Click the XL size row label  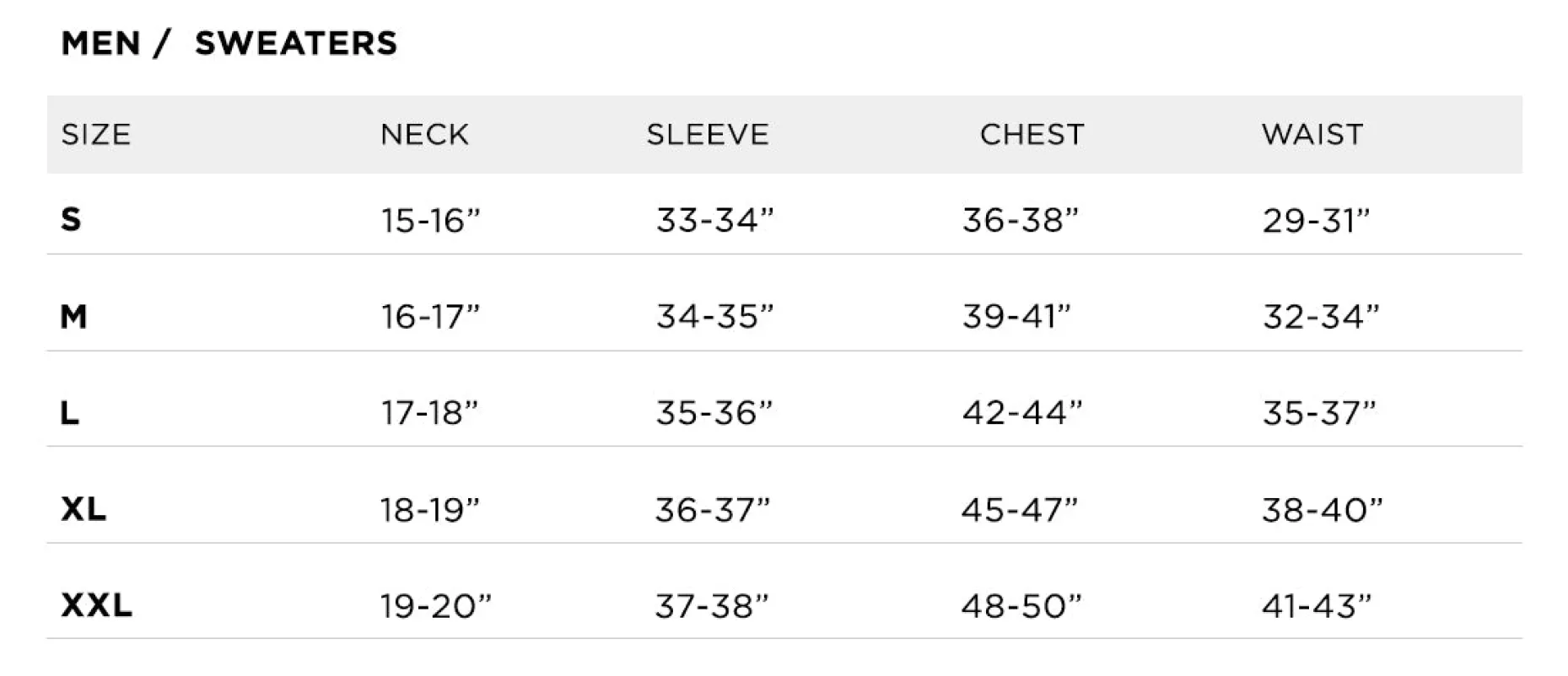[x=84, y=509]
